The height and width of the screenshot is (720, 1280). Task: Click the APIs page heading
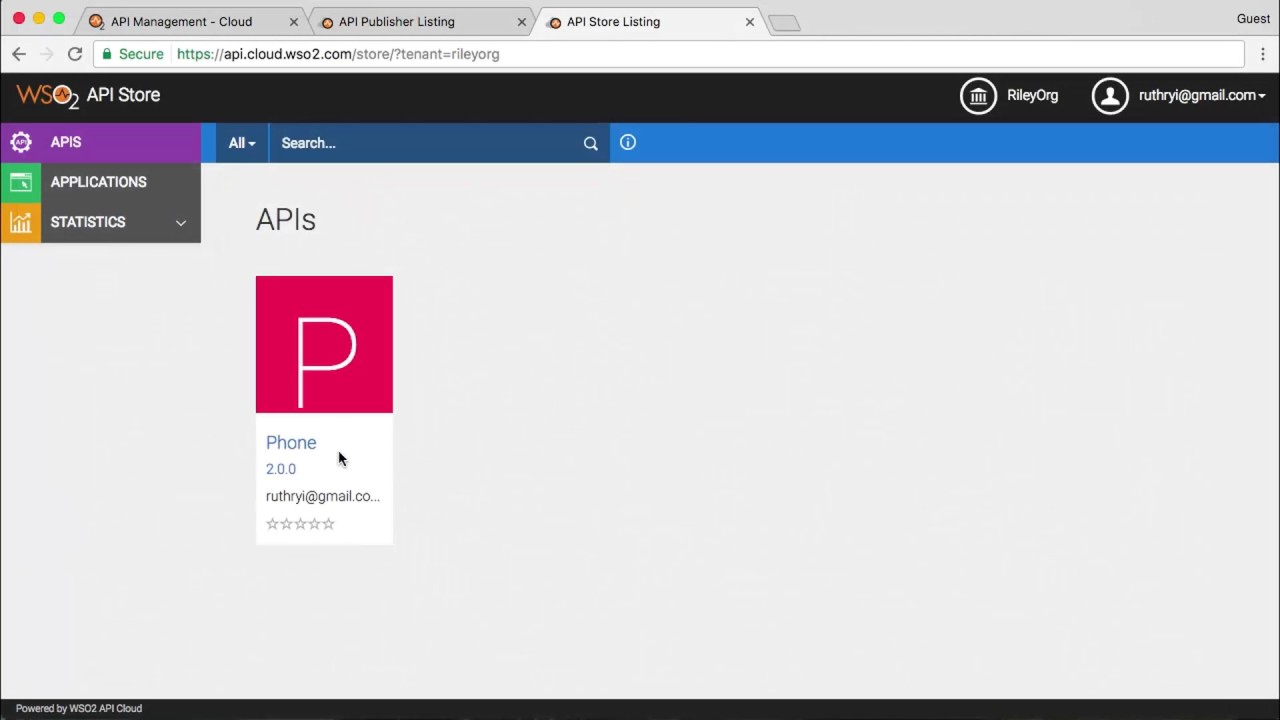(286, 220)
